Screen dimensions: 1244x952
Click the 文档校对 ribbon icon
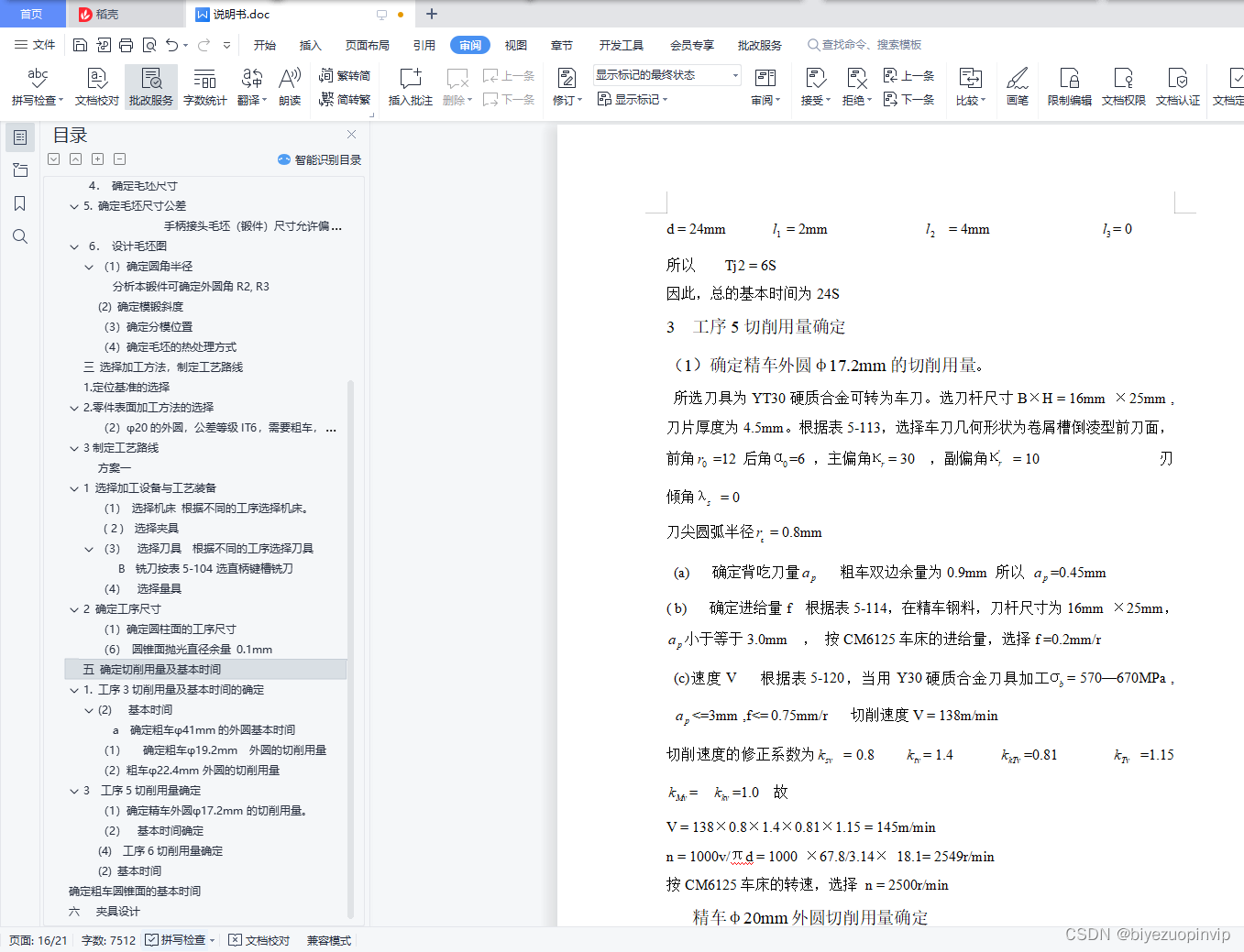point(96,86)
